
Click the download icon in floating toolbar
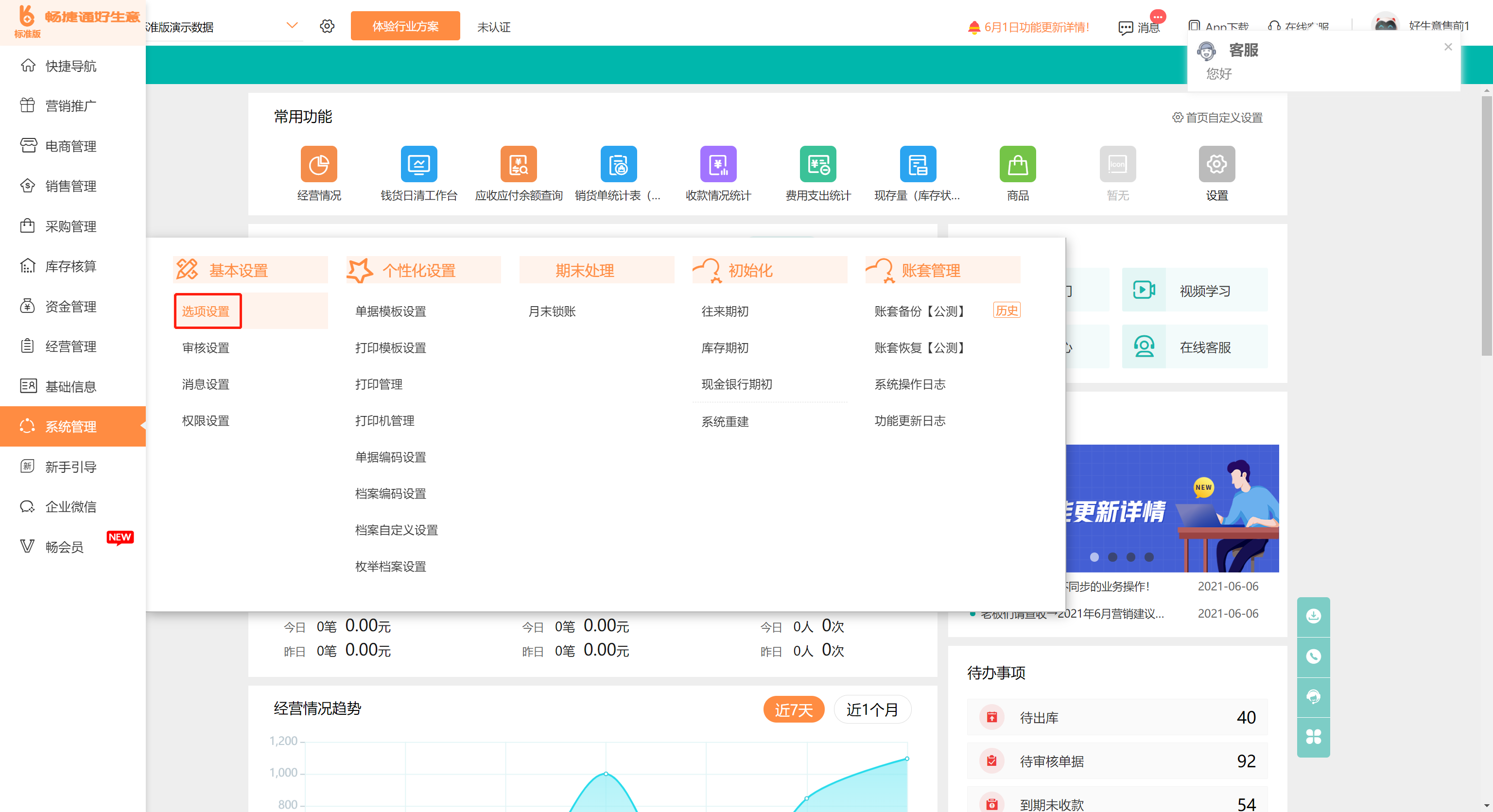point(1313,616)
